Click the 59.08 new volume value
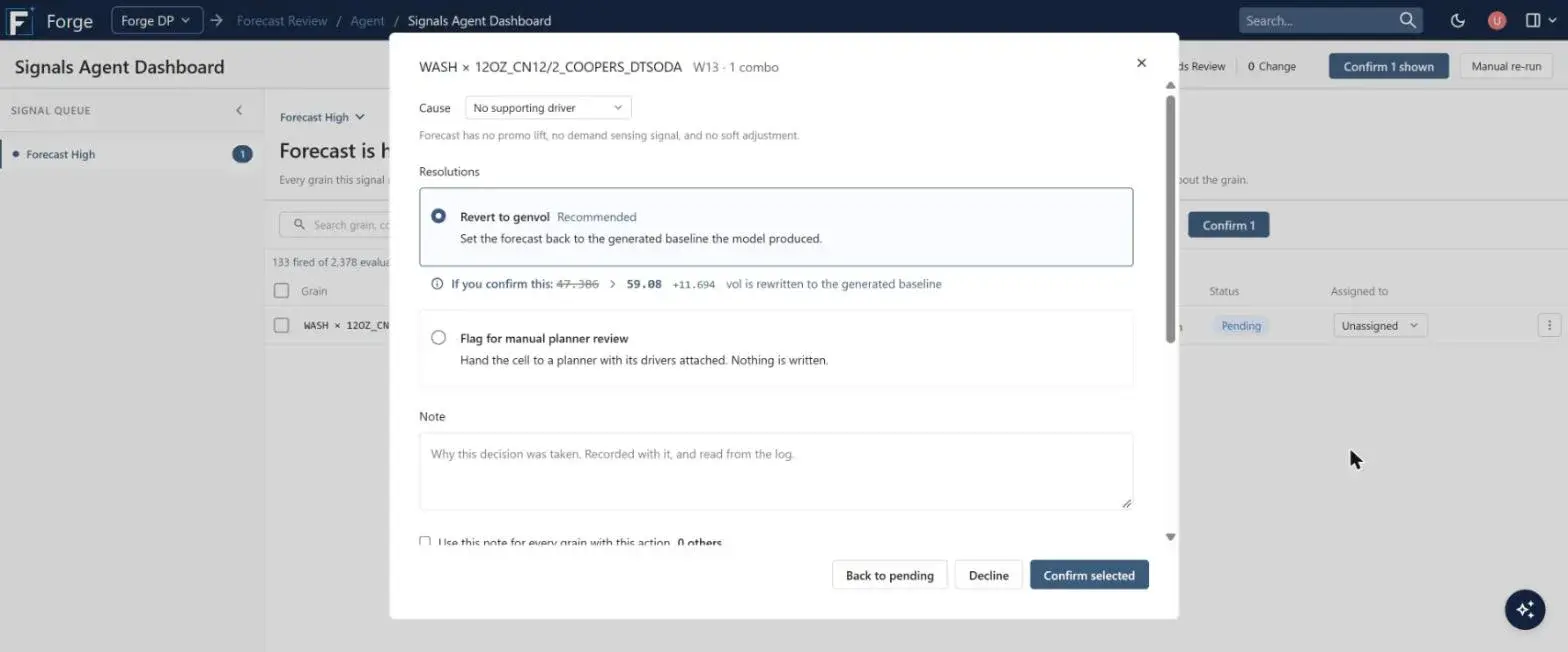The image size is (1568, 652). (644, 284)
